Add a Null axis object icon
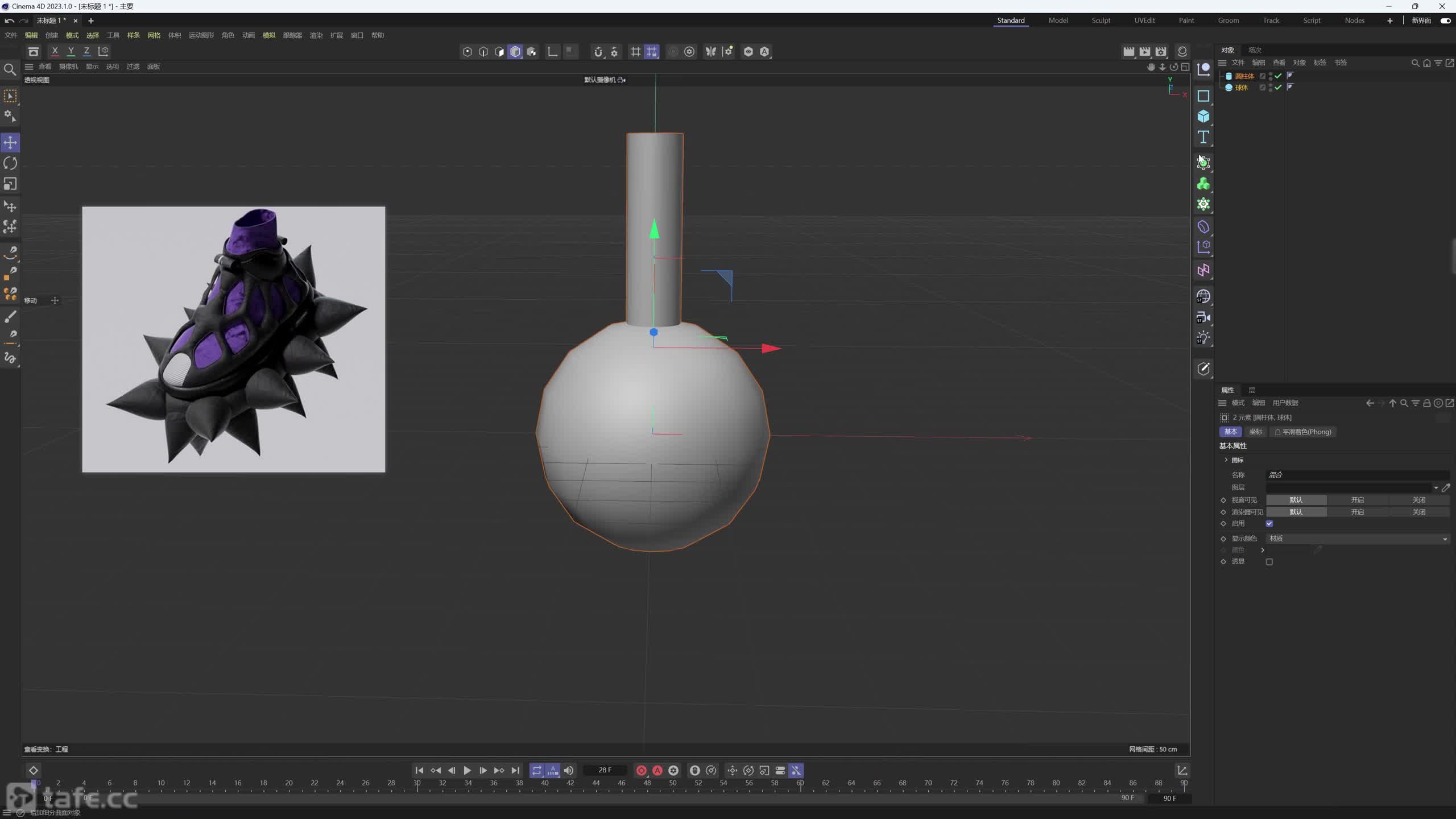The width and height of the screenshot is (1456, 819). pyautogui.click(x=1203, y=69)
